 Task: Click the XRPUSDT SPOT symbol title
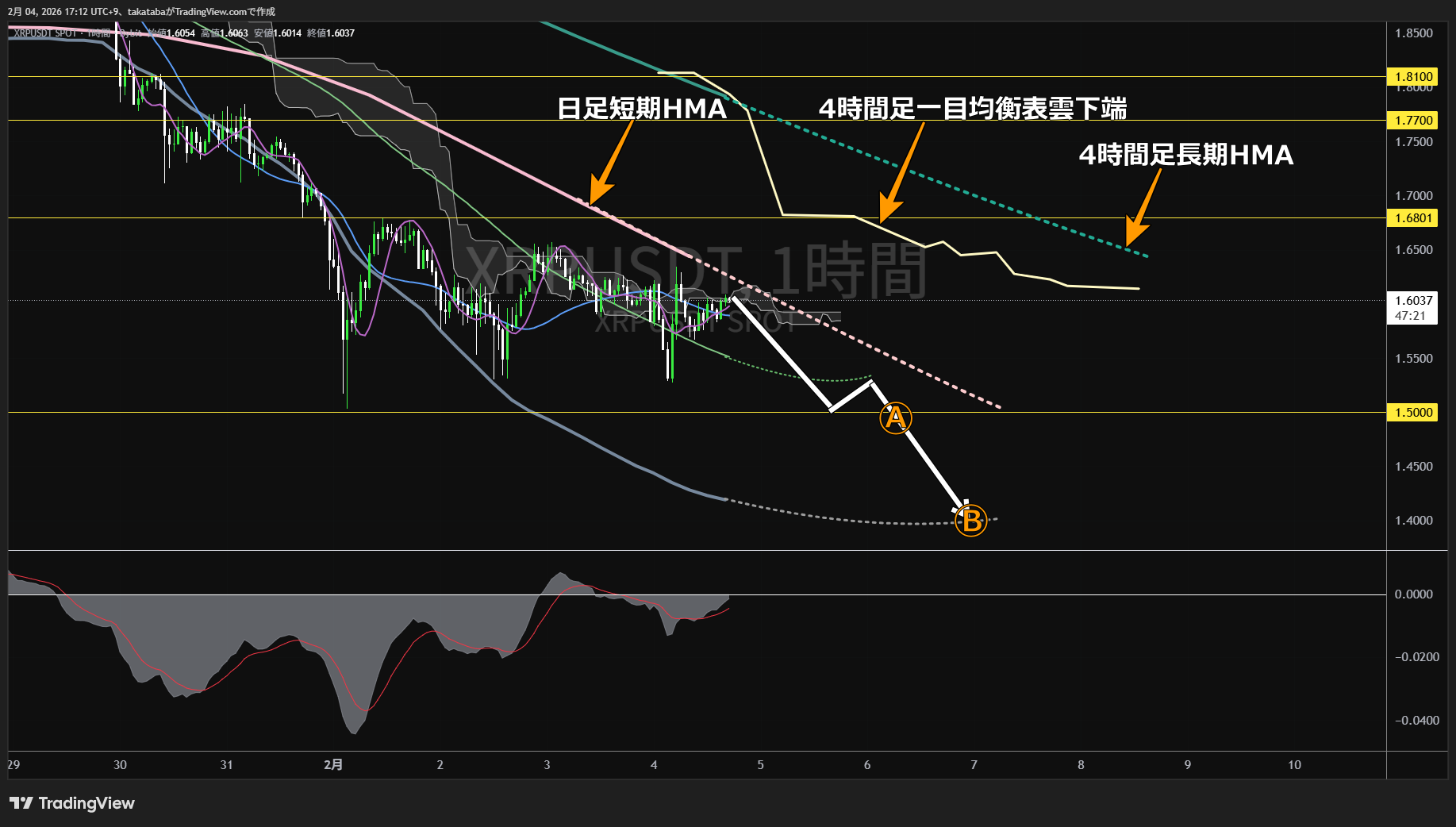(45, 33)
